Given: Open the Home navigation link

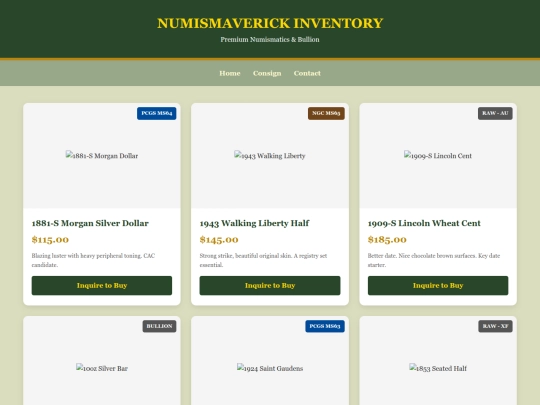Looking at the screenshot, I should [230, 73].
